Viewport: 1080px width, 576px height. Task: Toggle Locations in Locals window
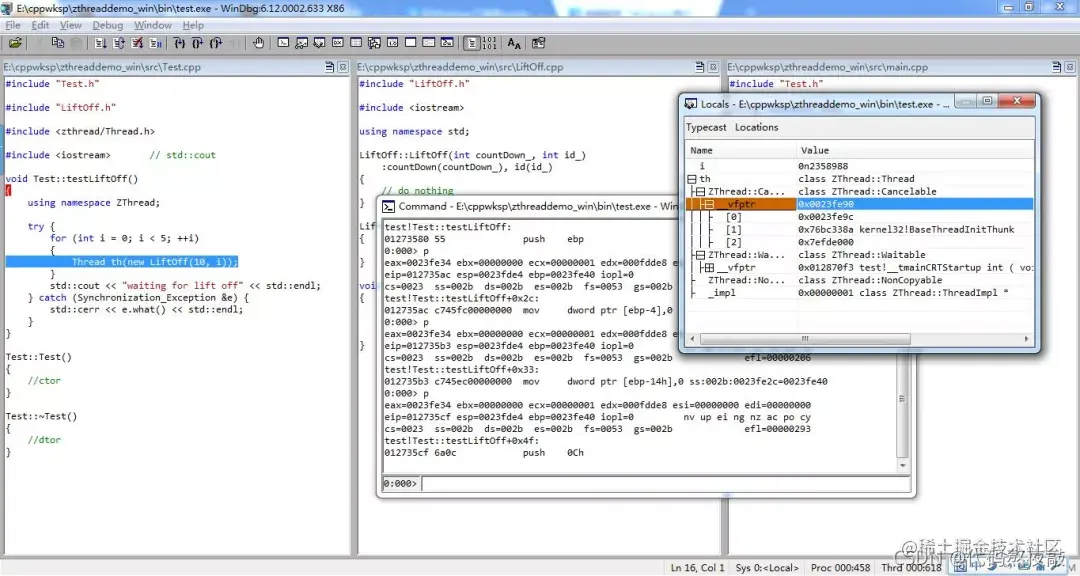click(756, 127)
